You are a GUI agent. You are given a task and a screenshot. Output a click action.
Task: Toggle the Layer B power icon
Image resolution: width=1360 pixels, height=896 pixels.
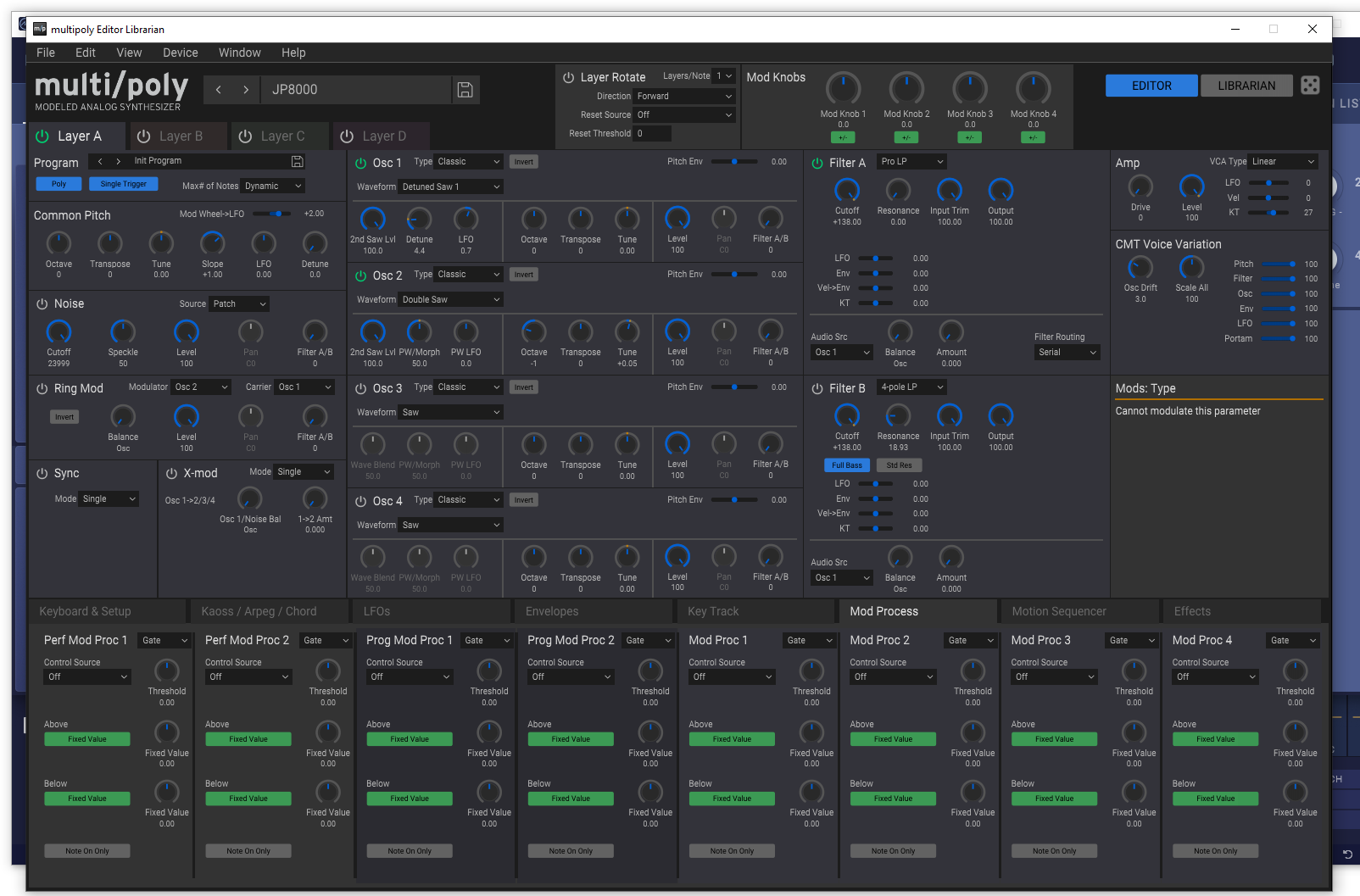pos(144,136)
